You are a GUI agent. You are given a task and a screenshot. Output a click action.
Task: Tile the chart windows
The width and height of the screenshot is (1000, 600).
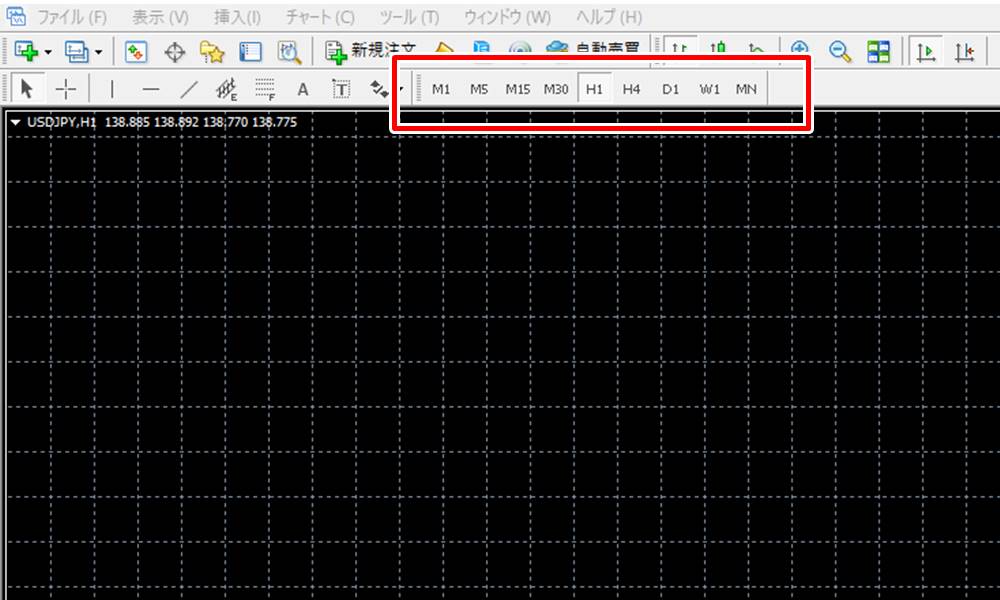[x=878, y=51]
